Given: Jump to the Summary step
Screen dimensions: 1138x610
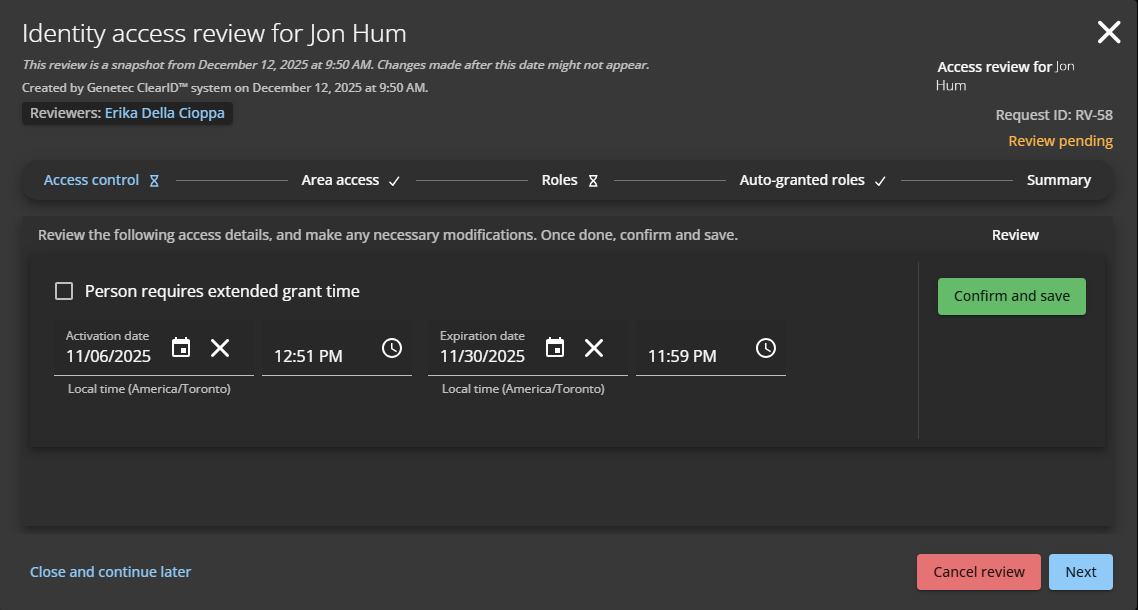Looking at the screenshot, I should [x=1058, y=181].
